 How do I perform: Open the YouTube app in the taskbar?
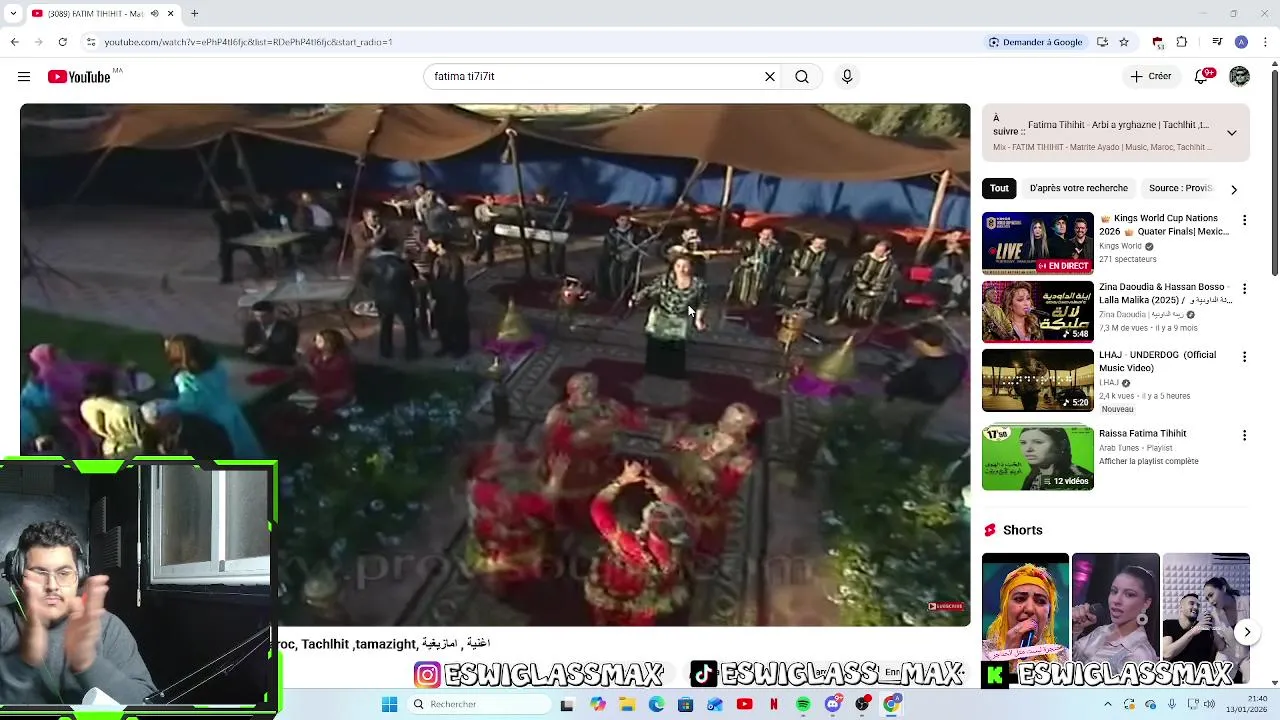pyautogui.click(x=744, y=704)
